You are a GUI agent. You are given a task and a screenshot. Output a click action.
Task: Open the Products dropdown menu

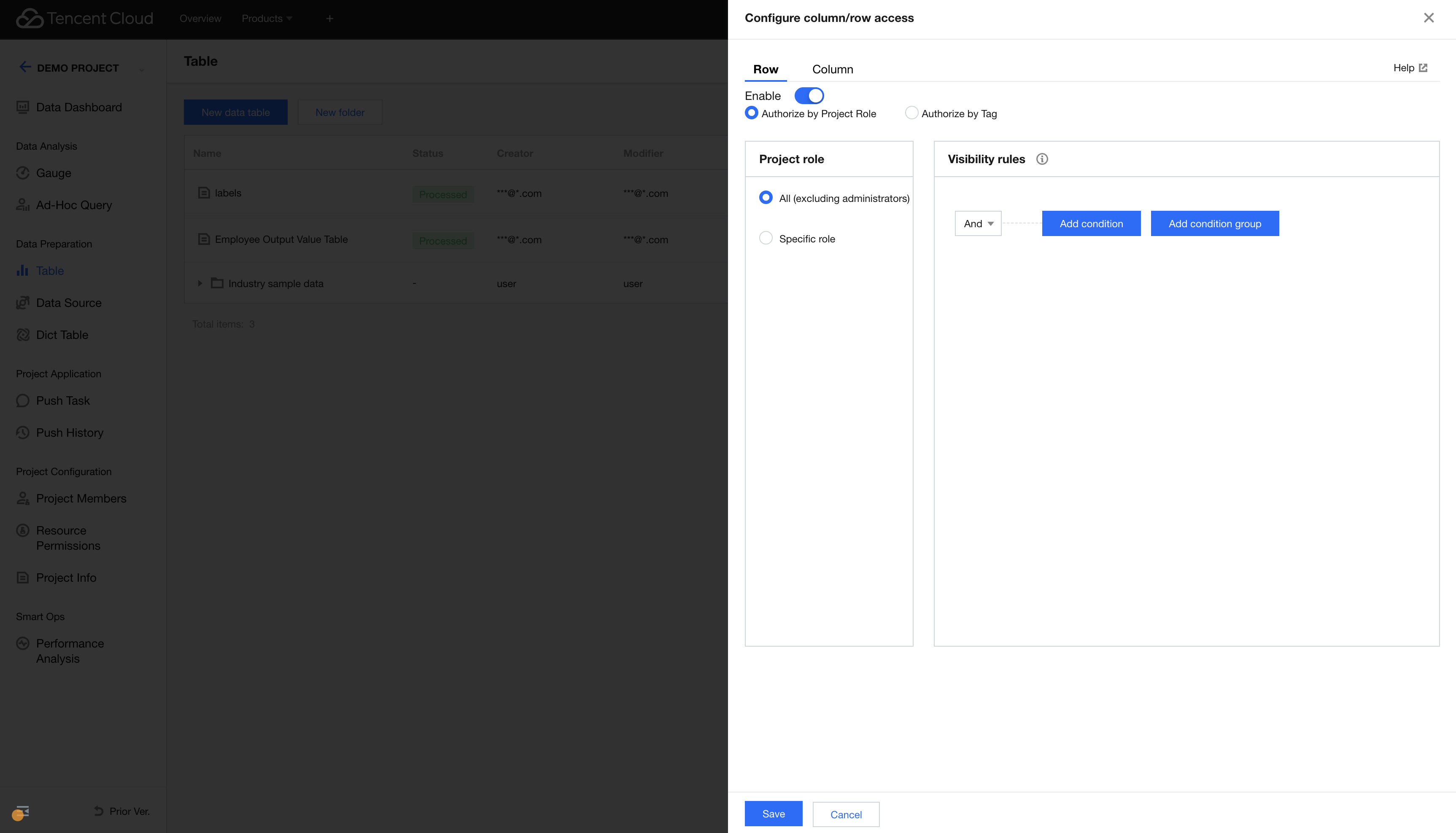(267, 18)
